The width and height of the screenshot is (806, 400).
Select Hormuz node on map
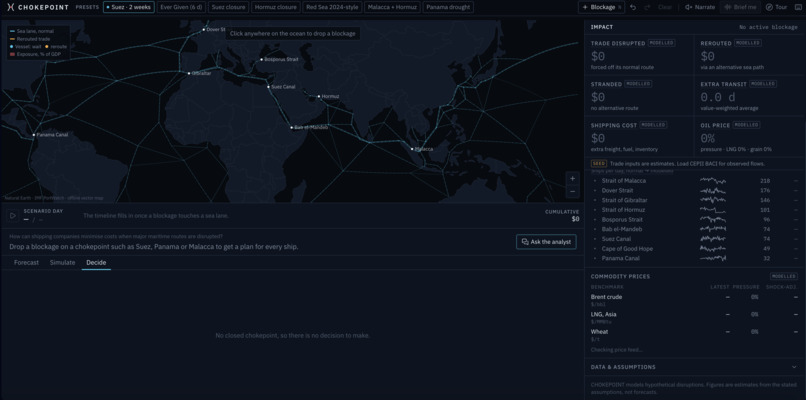point(319,96)
